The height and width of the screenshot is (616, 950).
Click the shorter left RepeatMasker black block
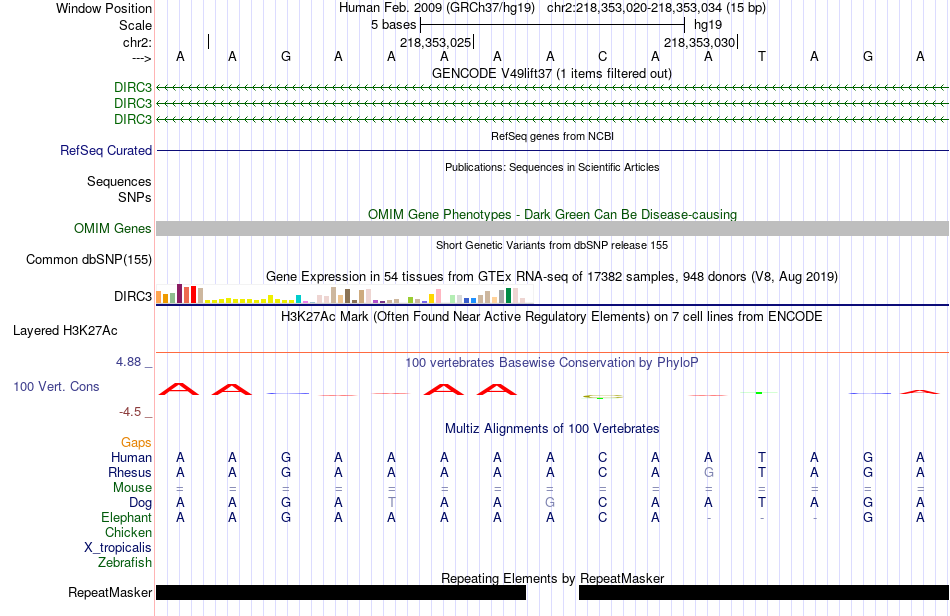[341, 592]
